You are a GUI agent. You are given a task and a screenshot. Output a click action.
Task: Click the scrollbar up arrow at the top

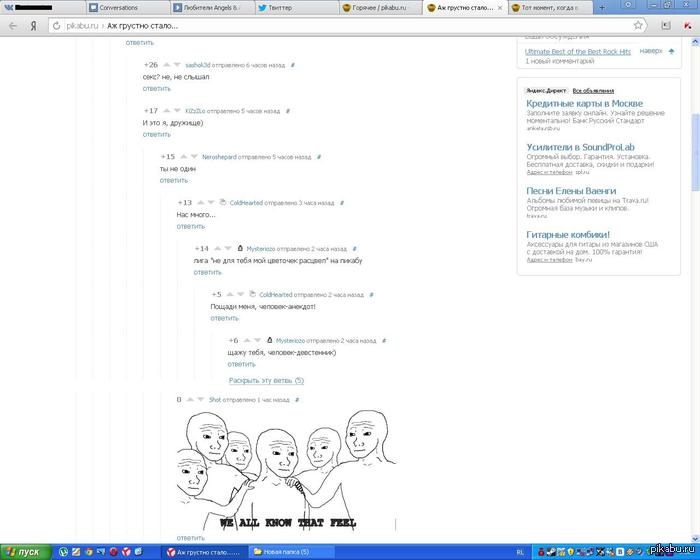point(696,42)
